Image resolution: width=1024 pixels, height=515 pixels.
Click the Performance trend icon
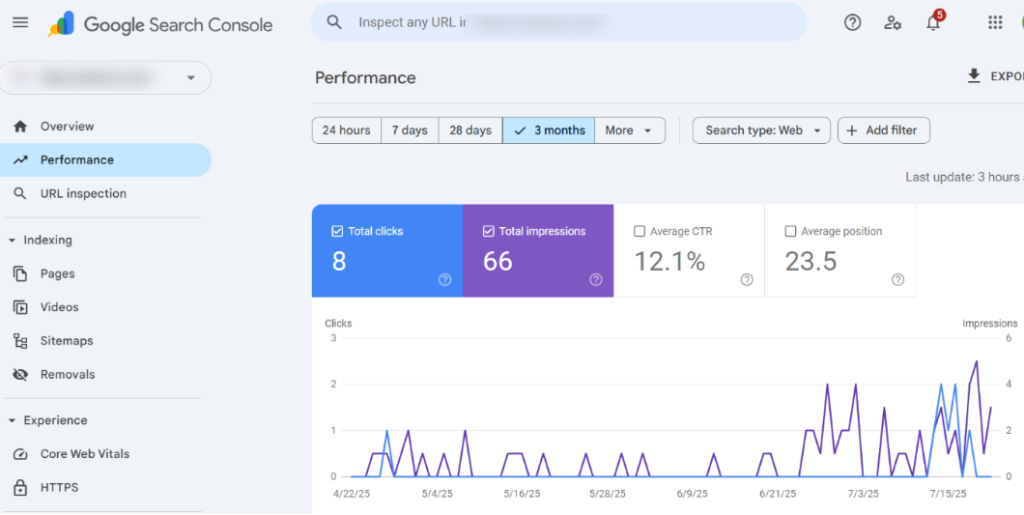(20, 160)
